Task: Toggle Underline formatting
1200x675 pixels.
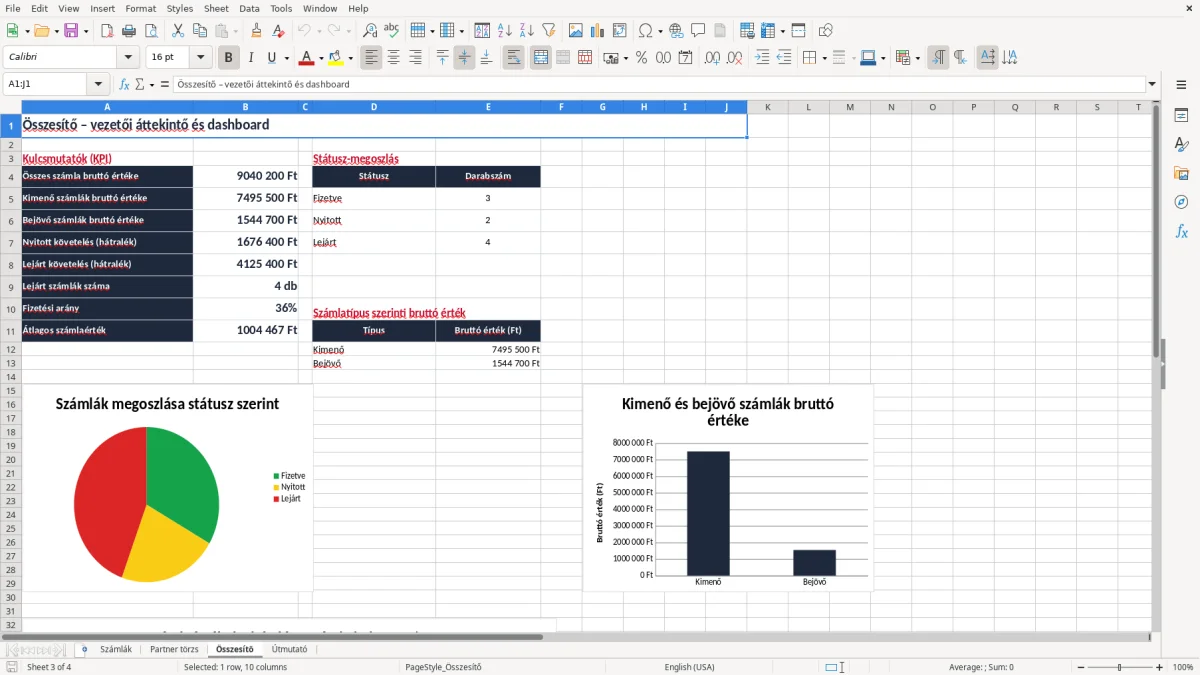Action: [x=272, y=58]
